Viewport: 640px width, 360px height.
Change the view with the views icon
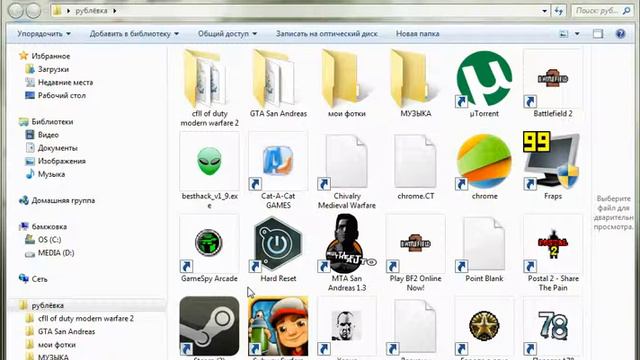click(564, 34)
